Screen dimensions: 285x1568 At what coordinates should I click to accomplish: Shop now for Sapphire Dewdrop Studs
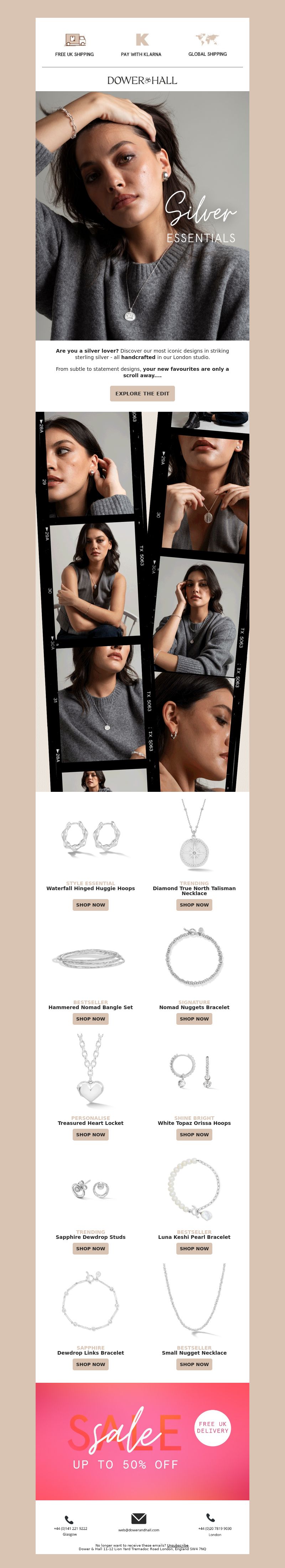91,1248
